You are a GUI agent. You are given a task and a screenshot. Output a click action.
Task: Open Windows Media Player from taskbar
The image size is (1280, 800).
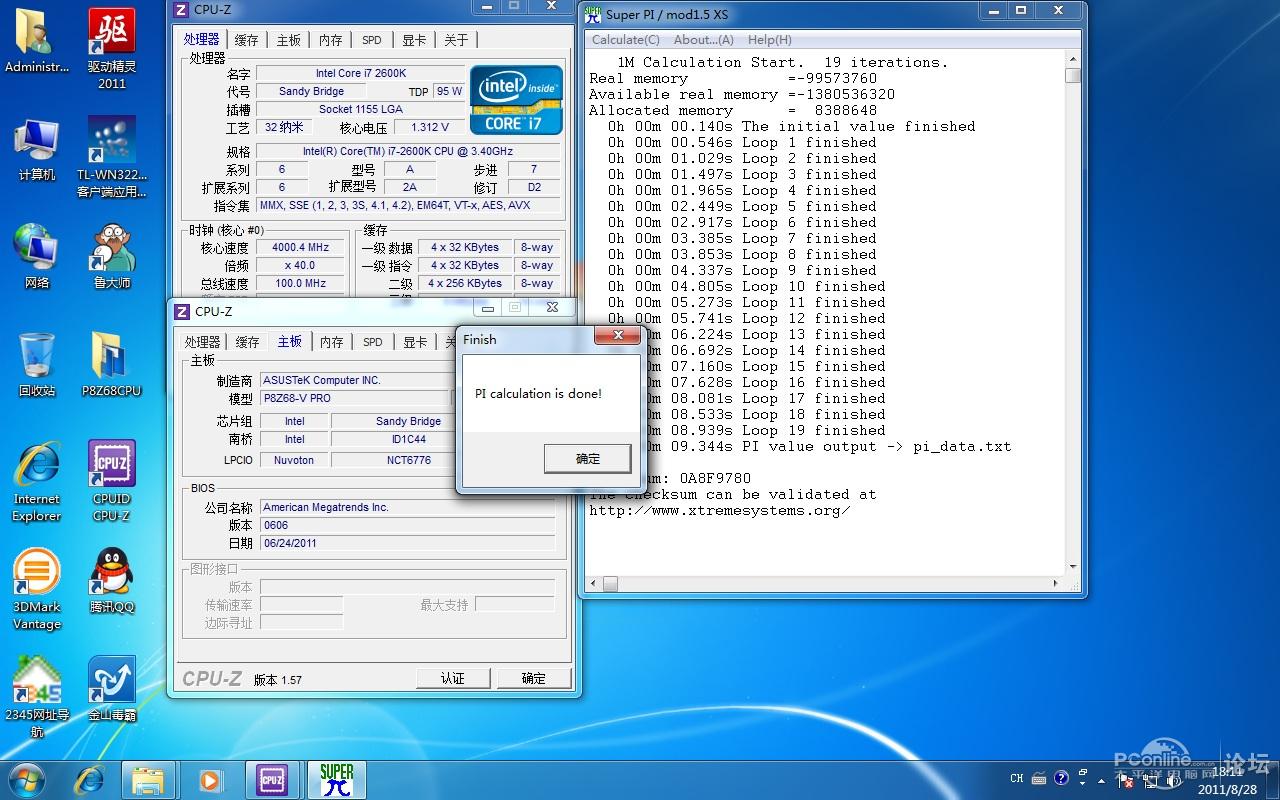(211, 780)
